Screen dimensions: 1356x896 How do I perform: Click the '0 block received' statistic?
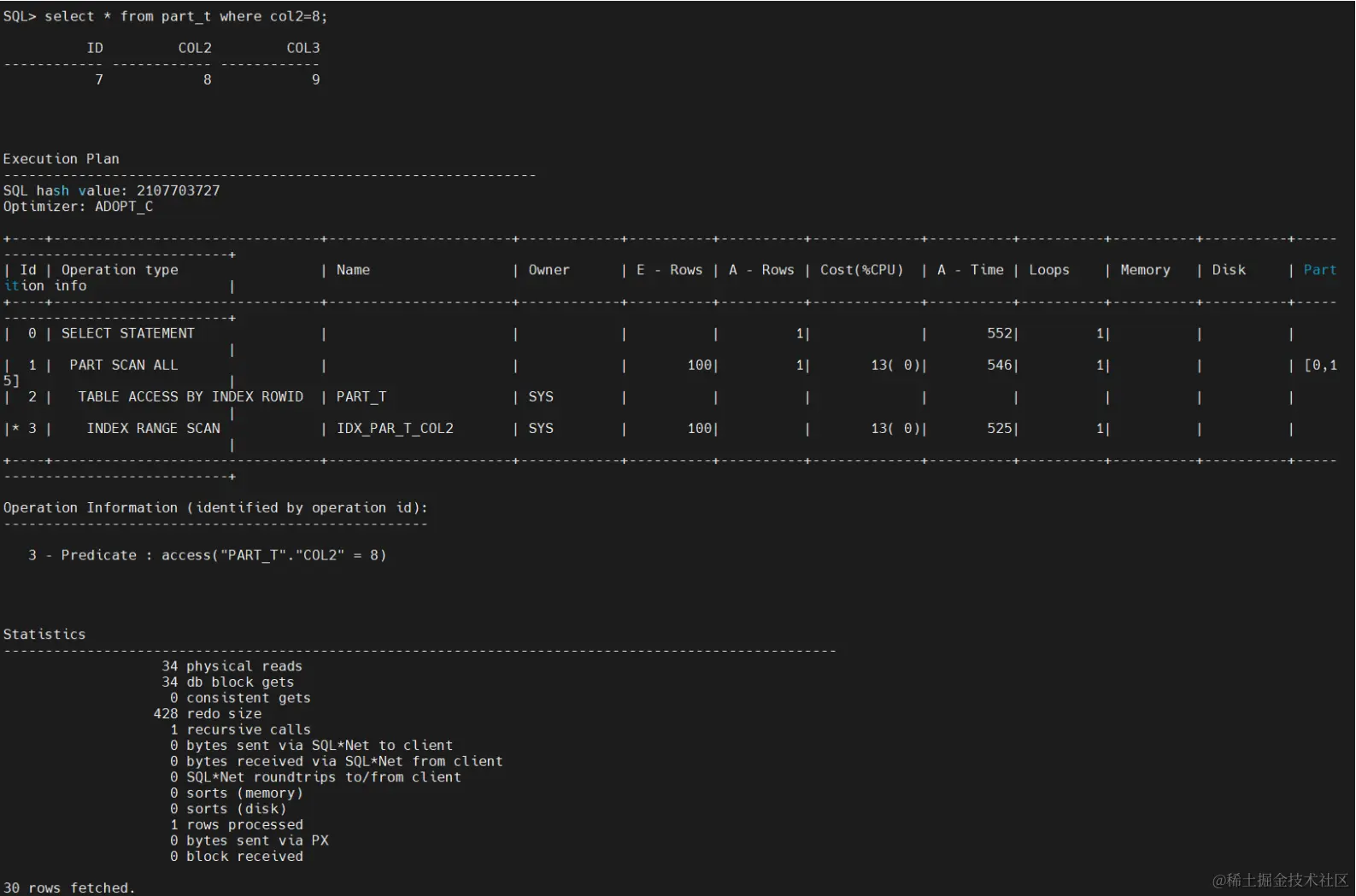point(236,856)
